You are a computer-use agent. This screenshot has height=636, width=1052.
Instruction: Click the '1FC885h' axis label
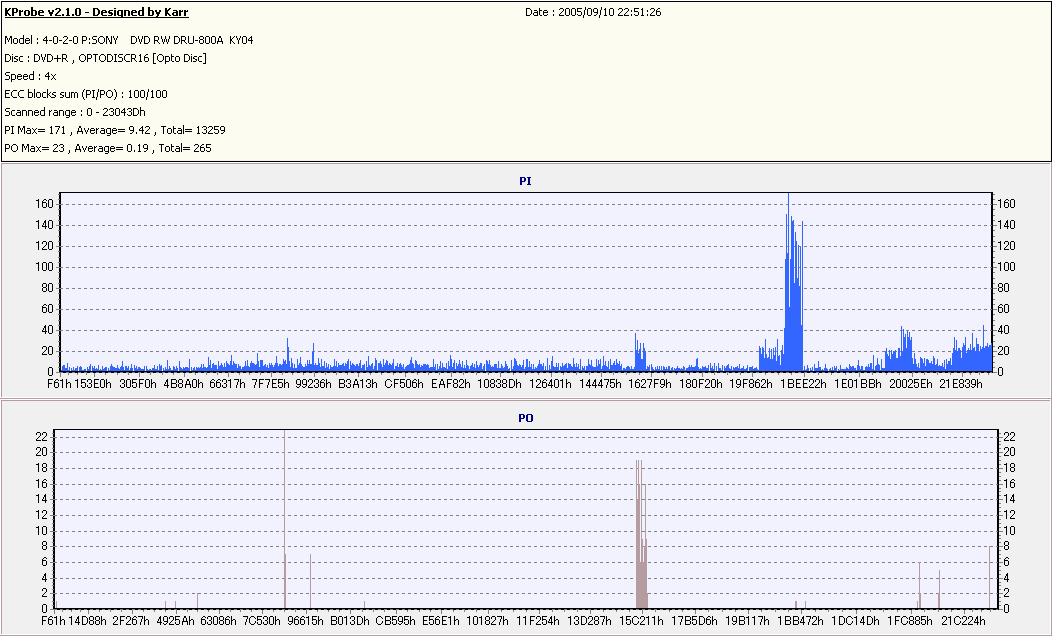pyautogui.click(x=910, y=621)
